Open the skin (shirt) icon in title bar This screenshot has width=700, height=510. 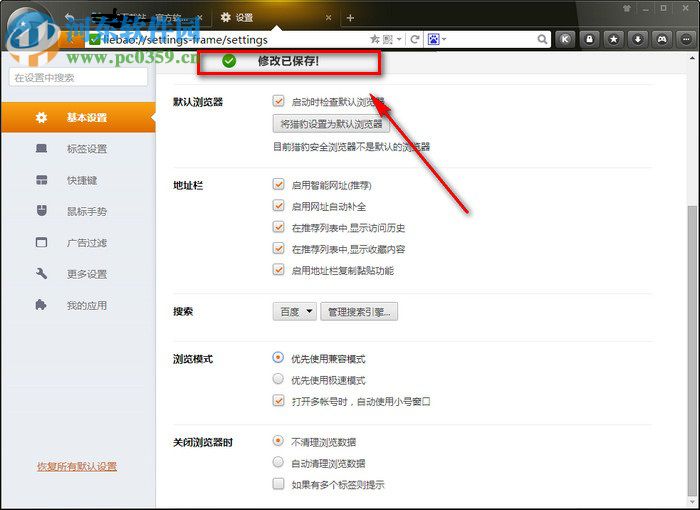(x=627, y=8)
